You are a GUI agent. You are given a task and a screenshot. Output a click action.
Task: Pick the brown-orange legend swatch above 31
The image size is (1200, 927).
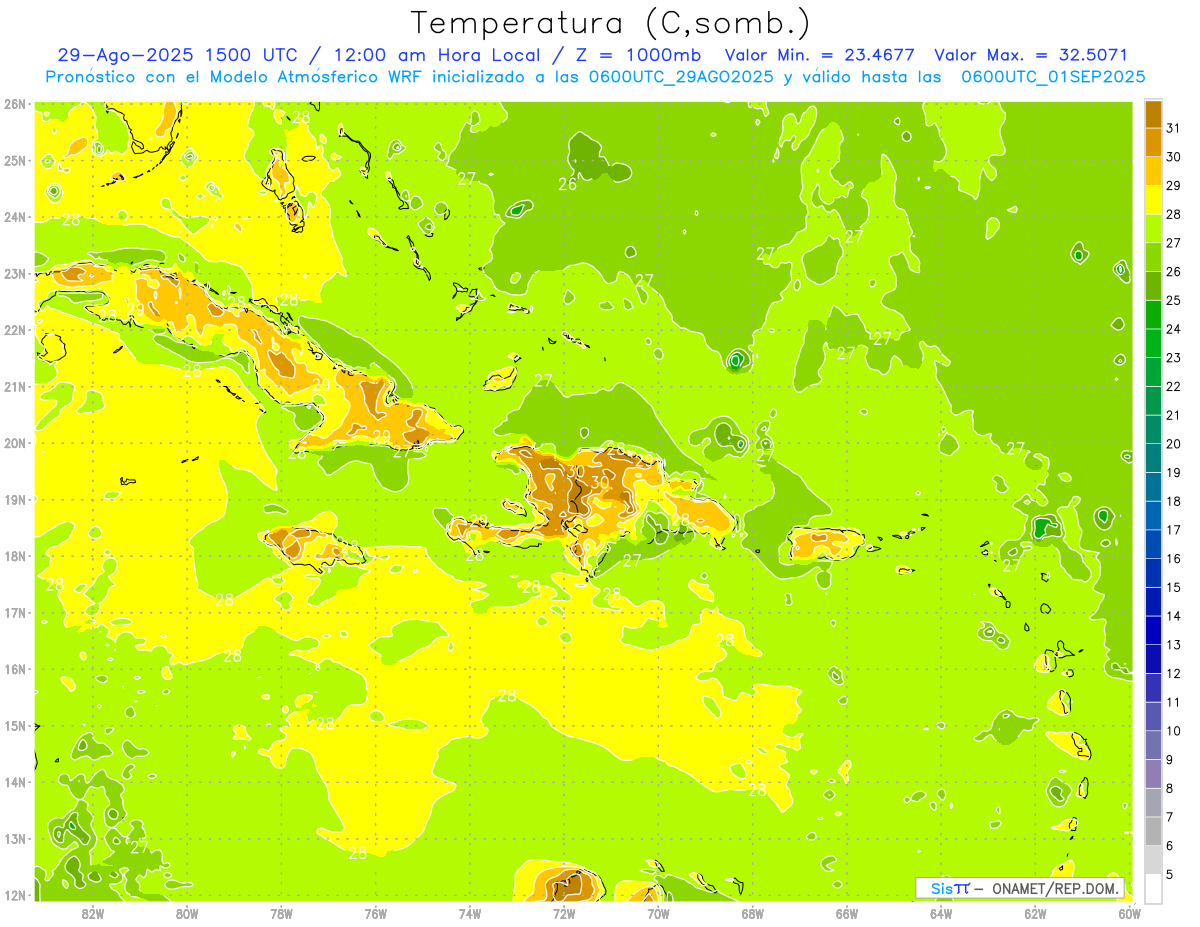pos(1153,114)
